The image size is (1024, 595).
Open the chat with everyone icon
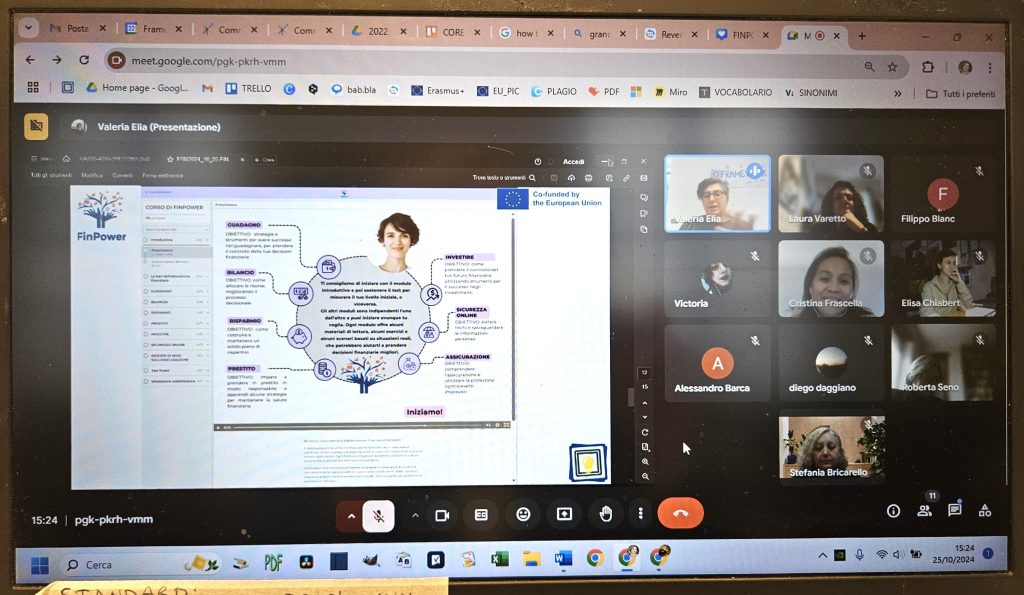tap(955, 510)
